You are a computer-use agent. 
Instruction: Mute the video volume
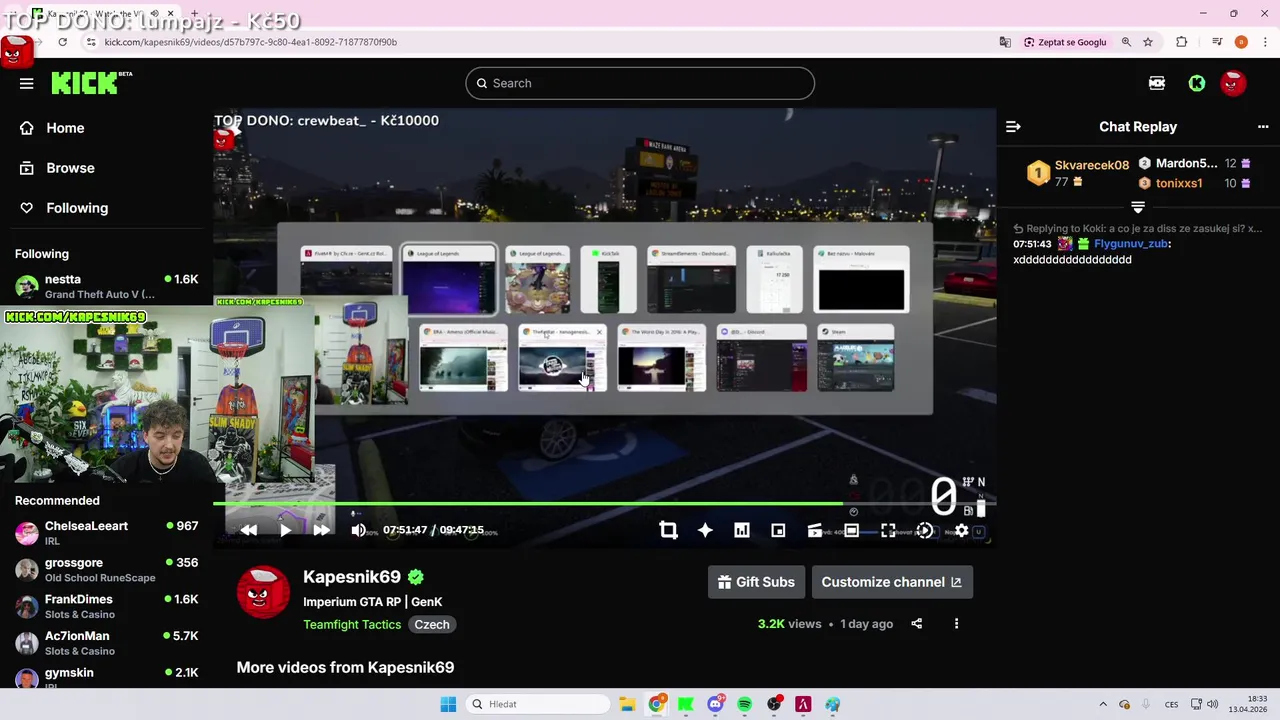pyautogui.click(x=358, y=530)
